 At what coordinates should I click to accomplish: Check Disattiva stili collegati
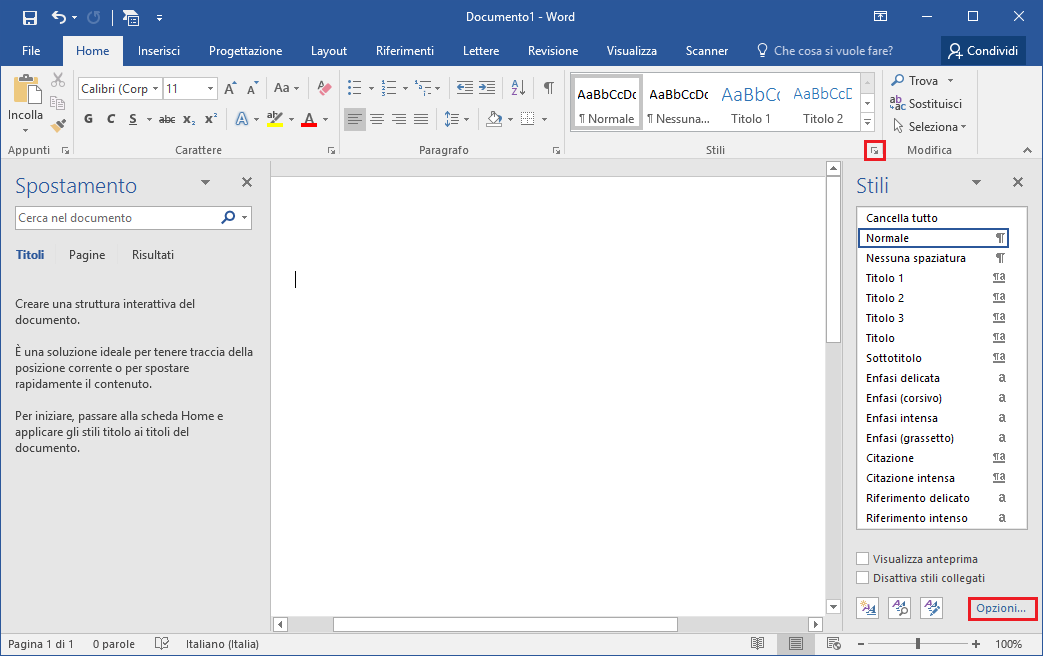pos(864,577)
